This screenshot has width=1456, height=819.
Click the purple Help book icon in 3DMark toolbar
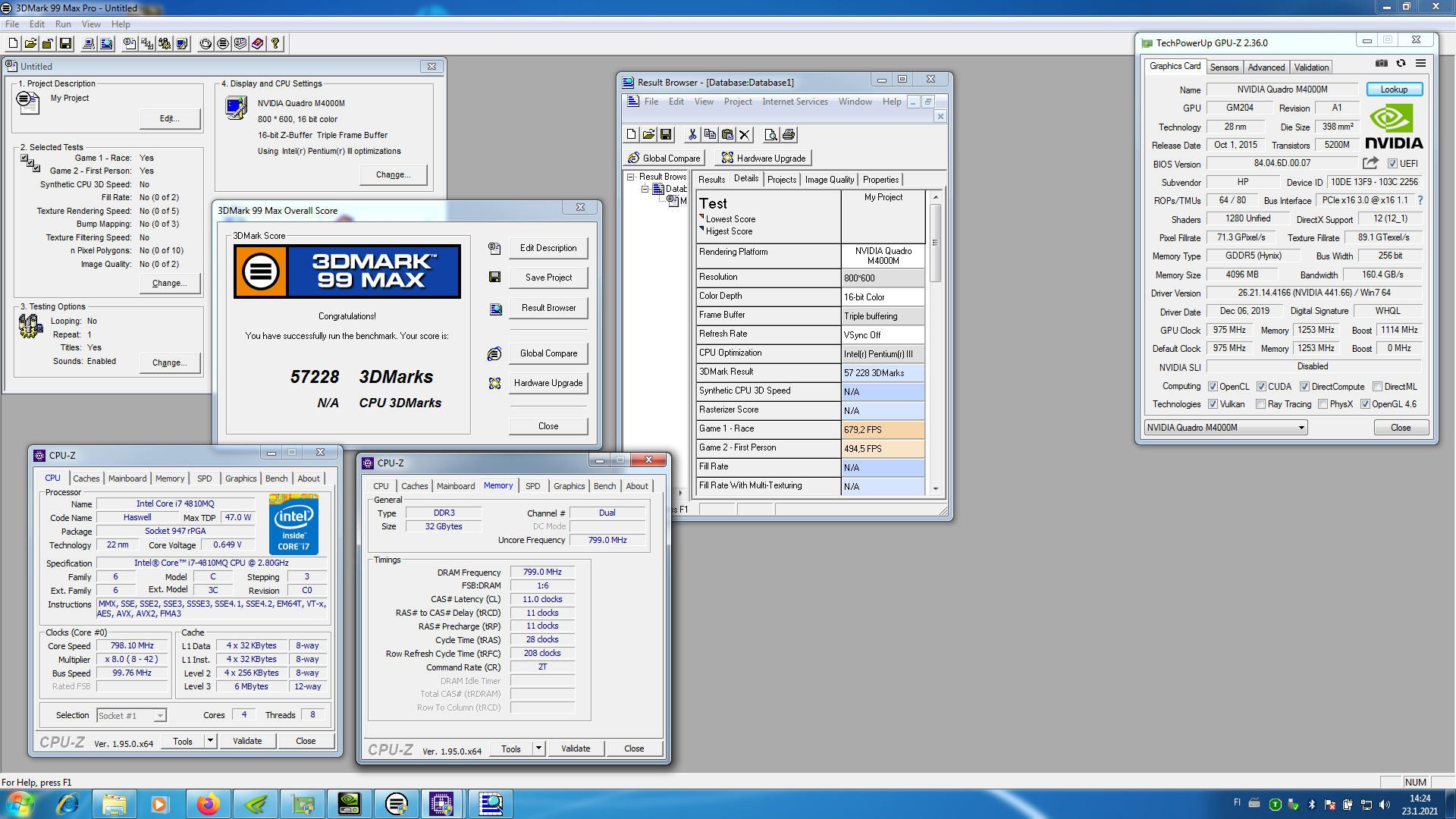(x=258, y=43)
